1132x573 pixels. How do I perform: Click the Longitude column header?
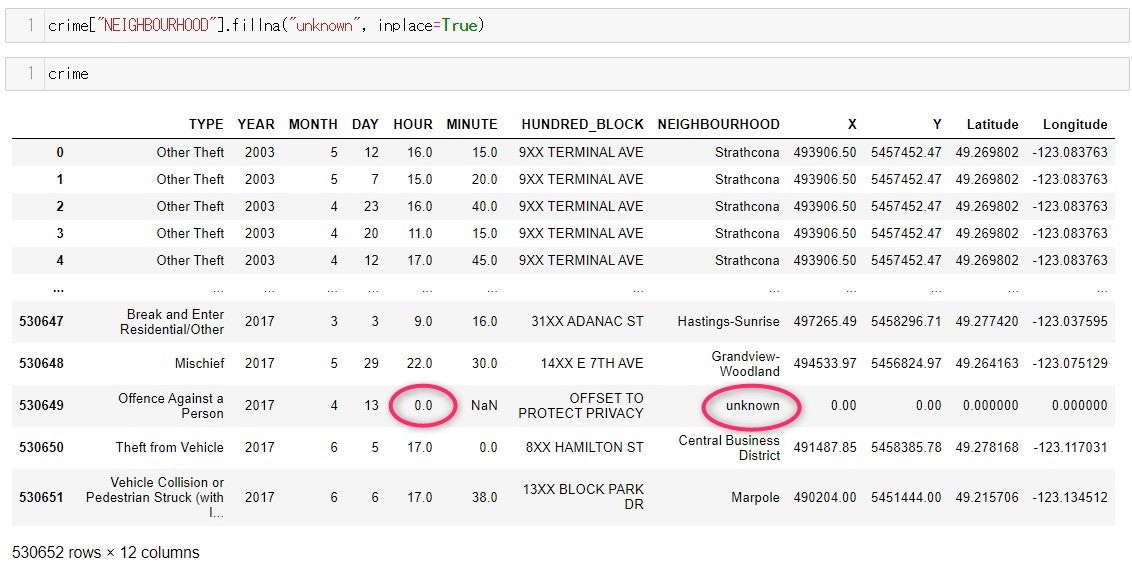coord(1075,124)
